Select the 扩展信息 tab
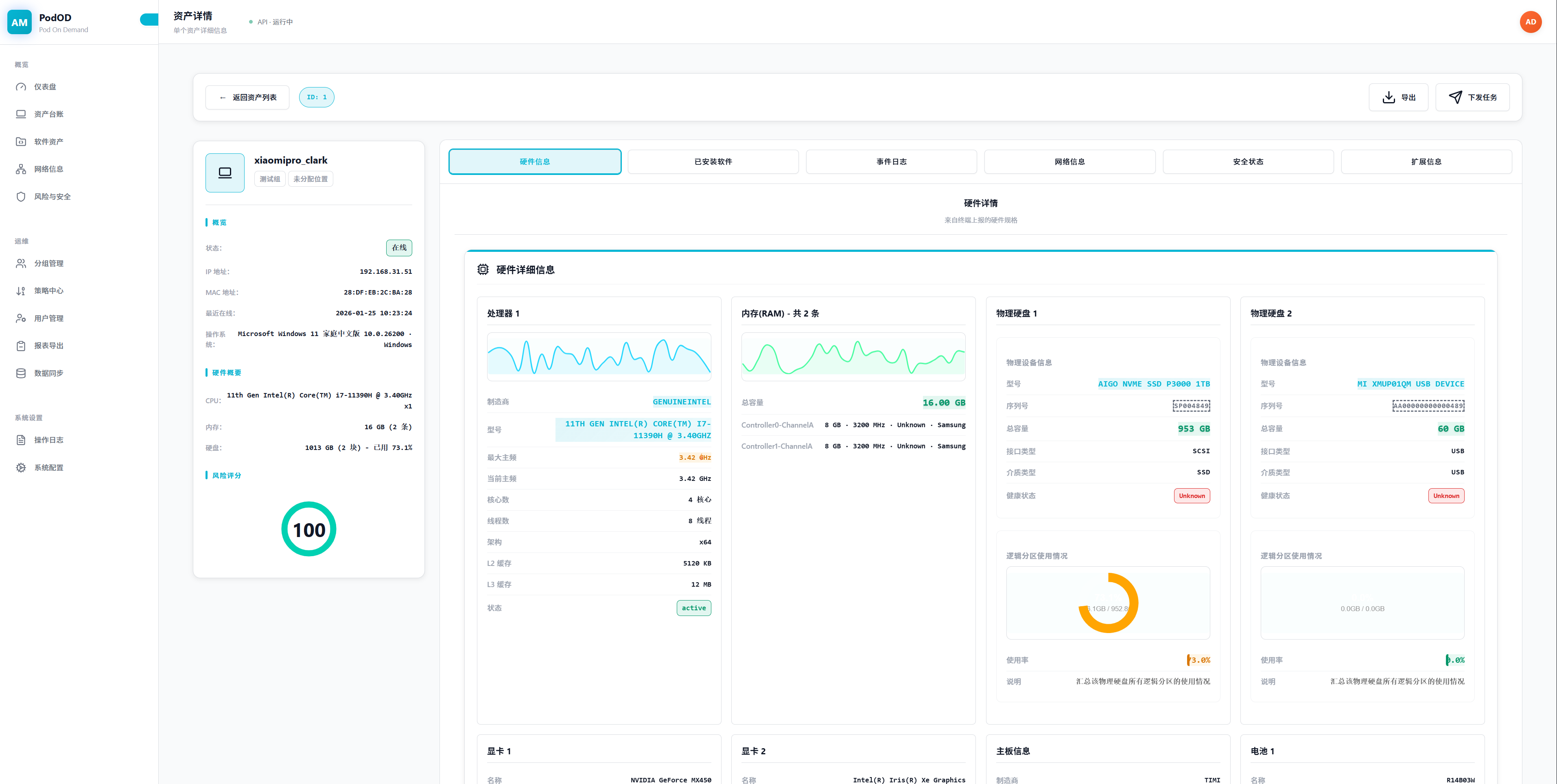This screenshot has width=1557, height=784. (1426, 162)
